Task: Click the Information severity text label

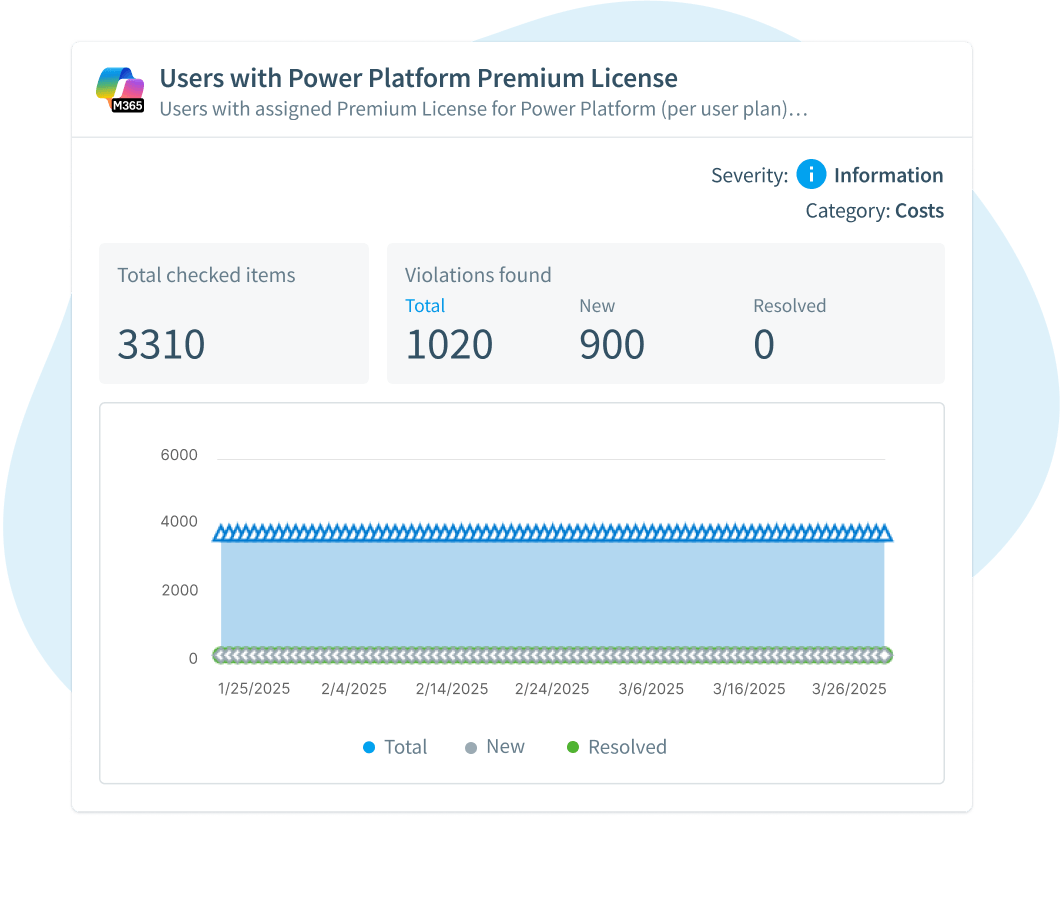Action: pyautogui.click(x=888, y=175)
